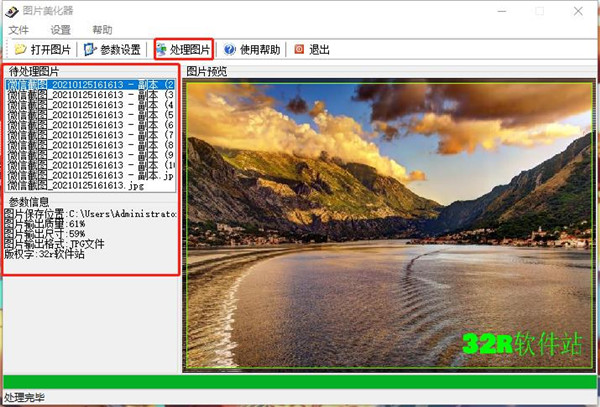Screen dimensions: 600x407
Task: Open the 文件 menu
Action: click(x=19, y=30)
